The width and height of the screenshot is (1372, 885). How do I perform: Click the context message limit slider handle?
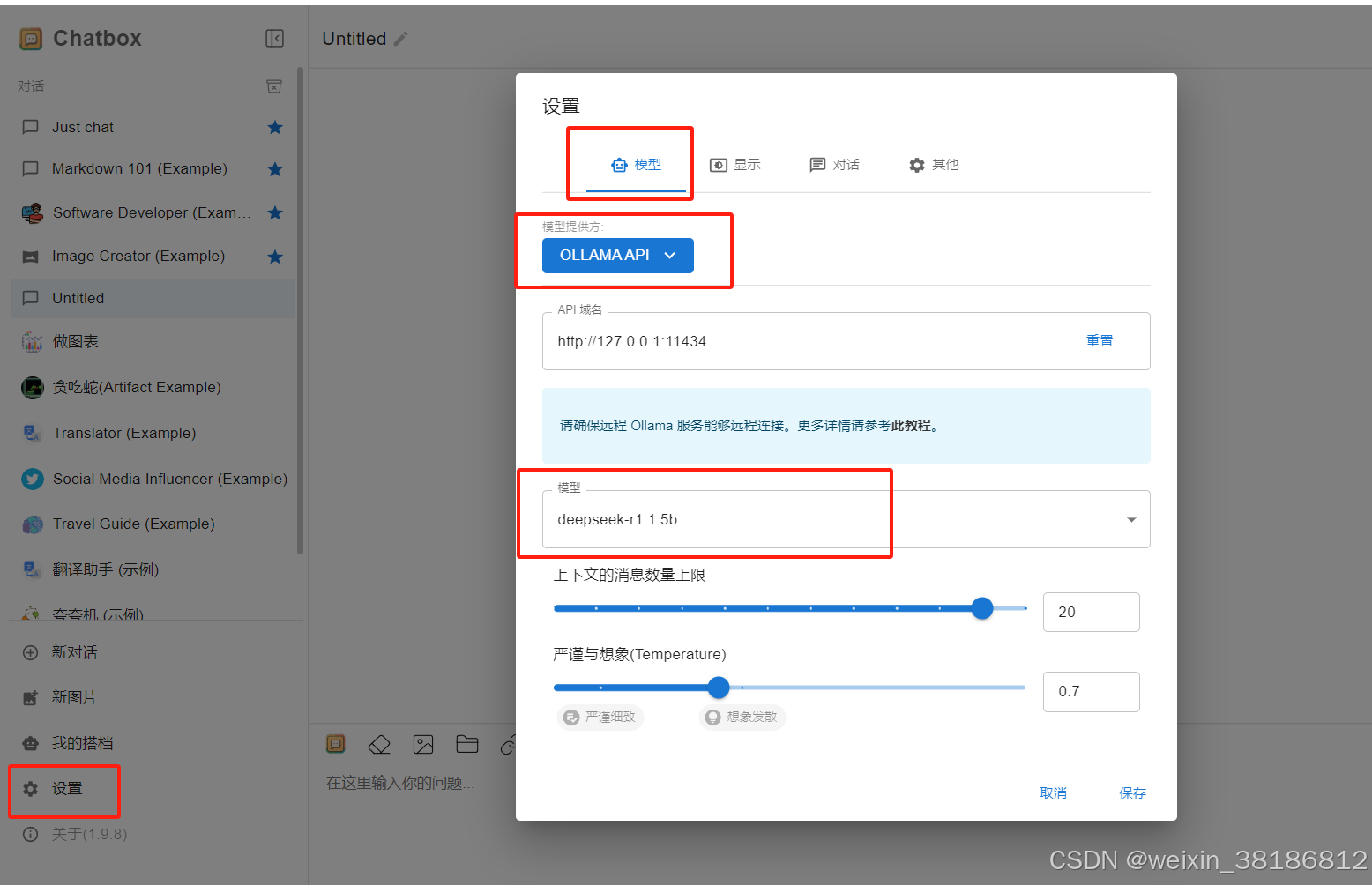982,608
